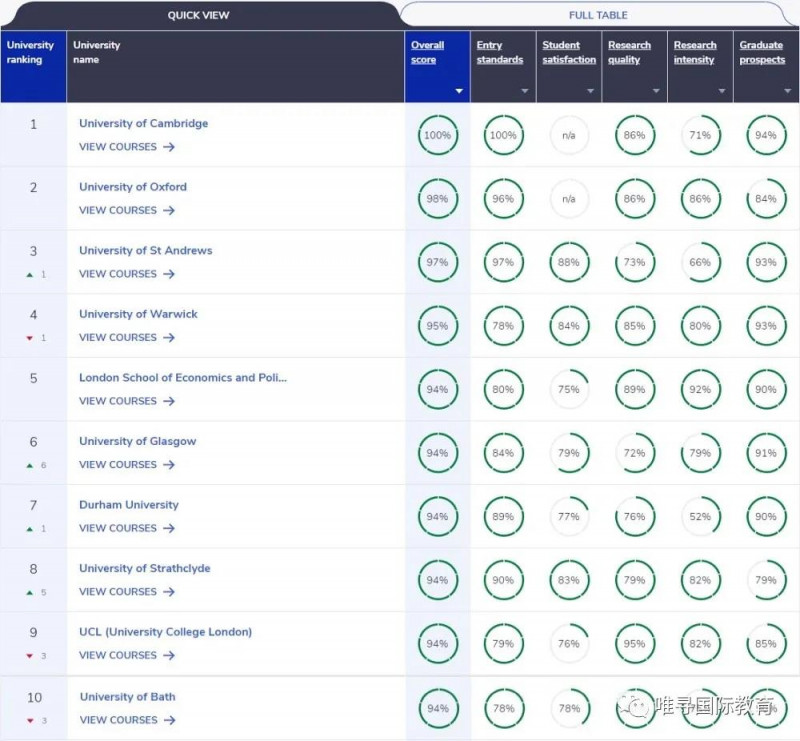Click the Entry standards sort arrow
The width and height of the screenshot is (800, 741).
[524, 91]
